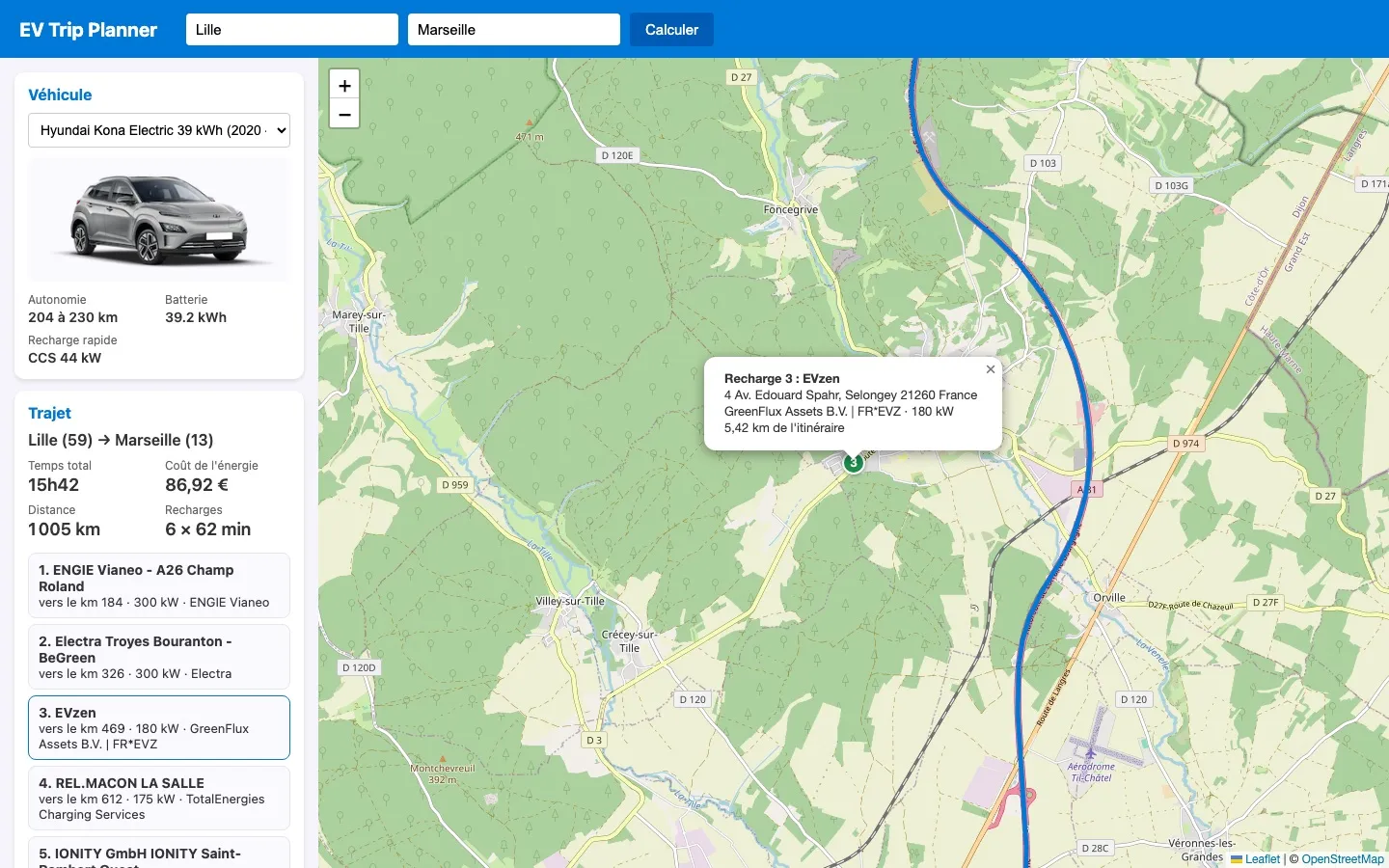
Task: Click the range value 204 à 230 km
Action: [x=72, y=317]
